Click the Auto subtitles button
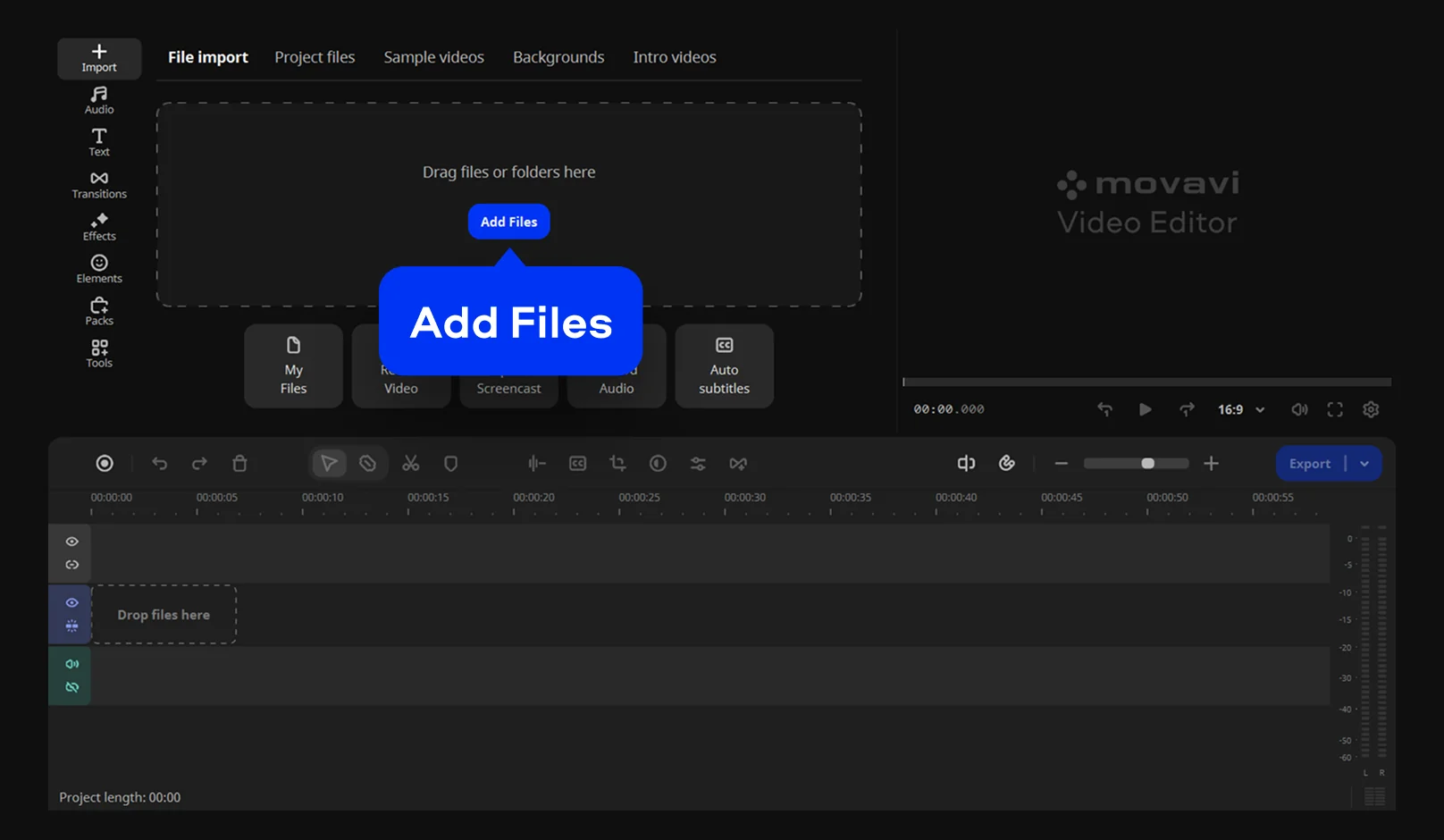Viewport: 1444px width, 840px height. tap(724, 366)
